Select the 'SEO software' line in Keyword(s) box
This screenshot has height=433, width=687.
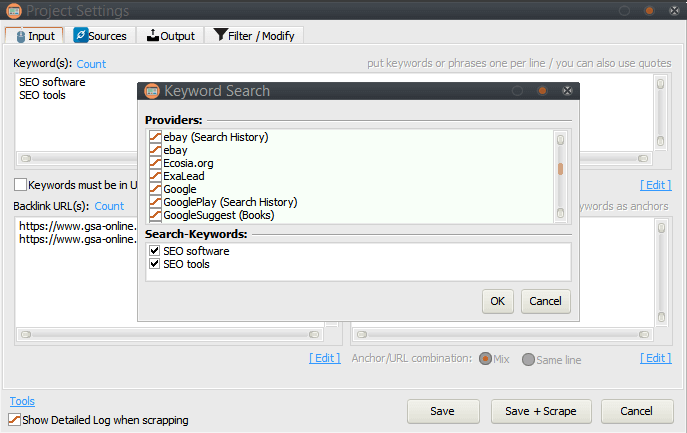(x=52, y=82)
